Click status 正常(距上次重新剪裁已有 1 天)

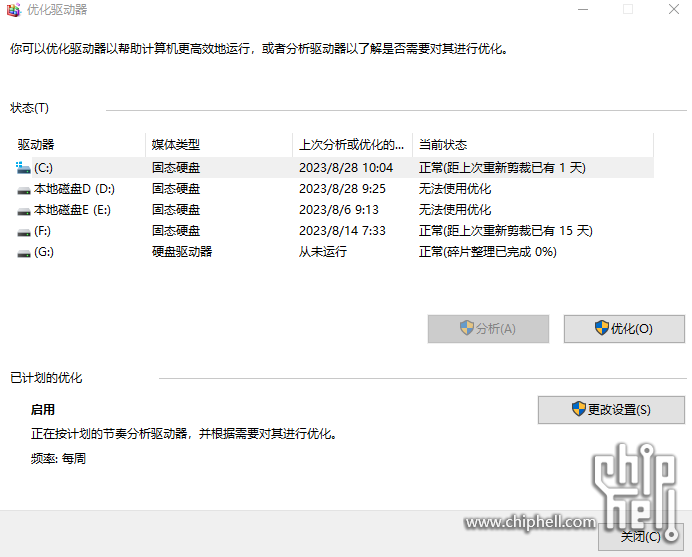coord(502,168)
